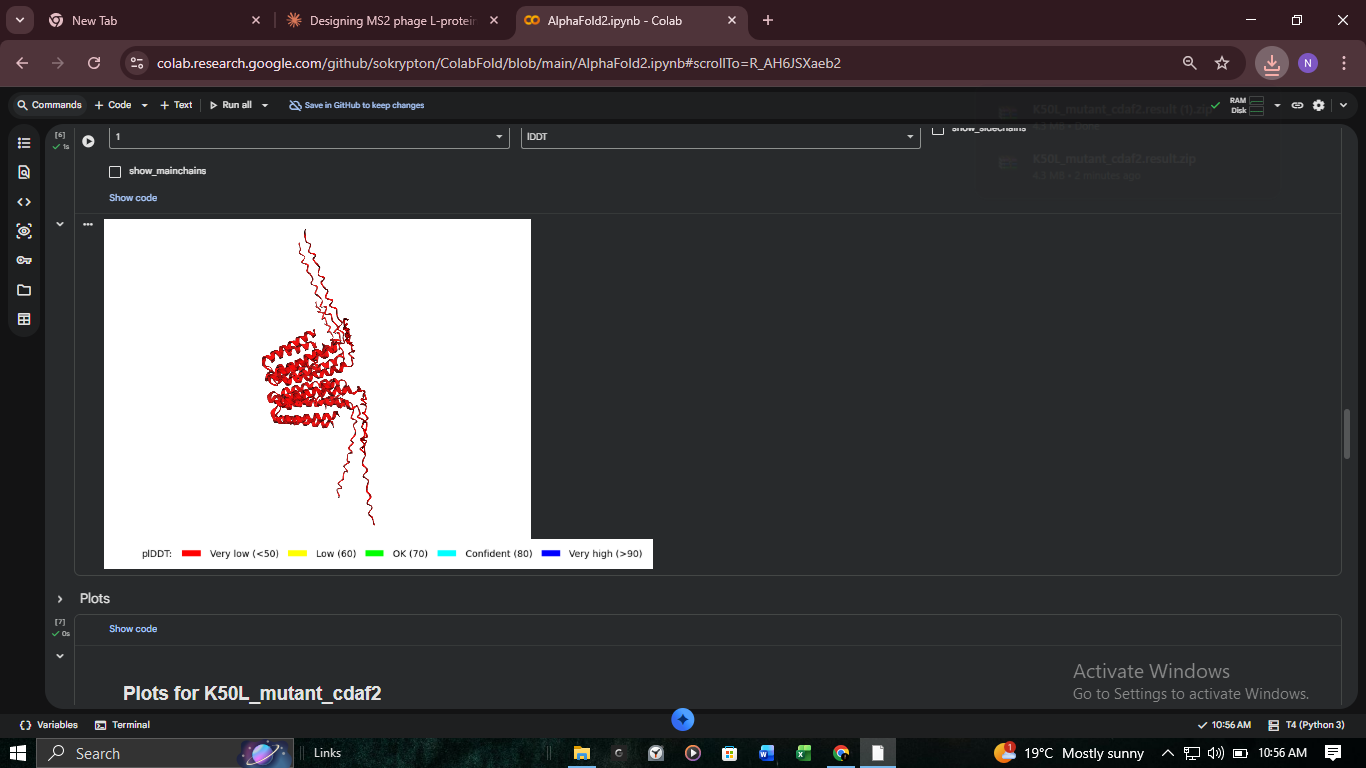
Task: Open the Code snippets sidebar icon
Action: click(24, 202)
